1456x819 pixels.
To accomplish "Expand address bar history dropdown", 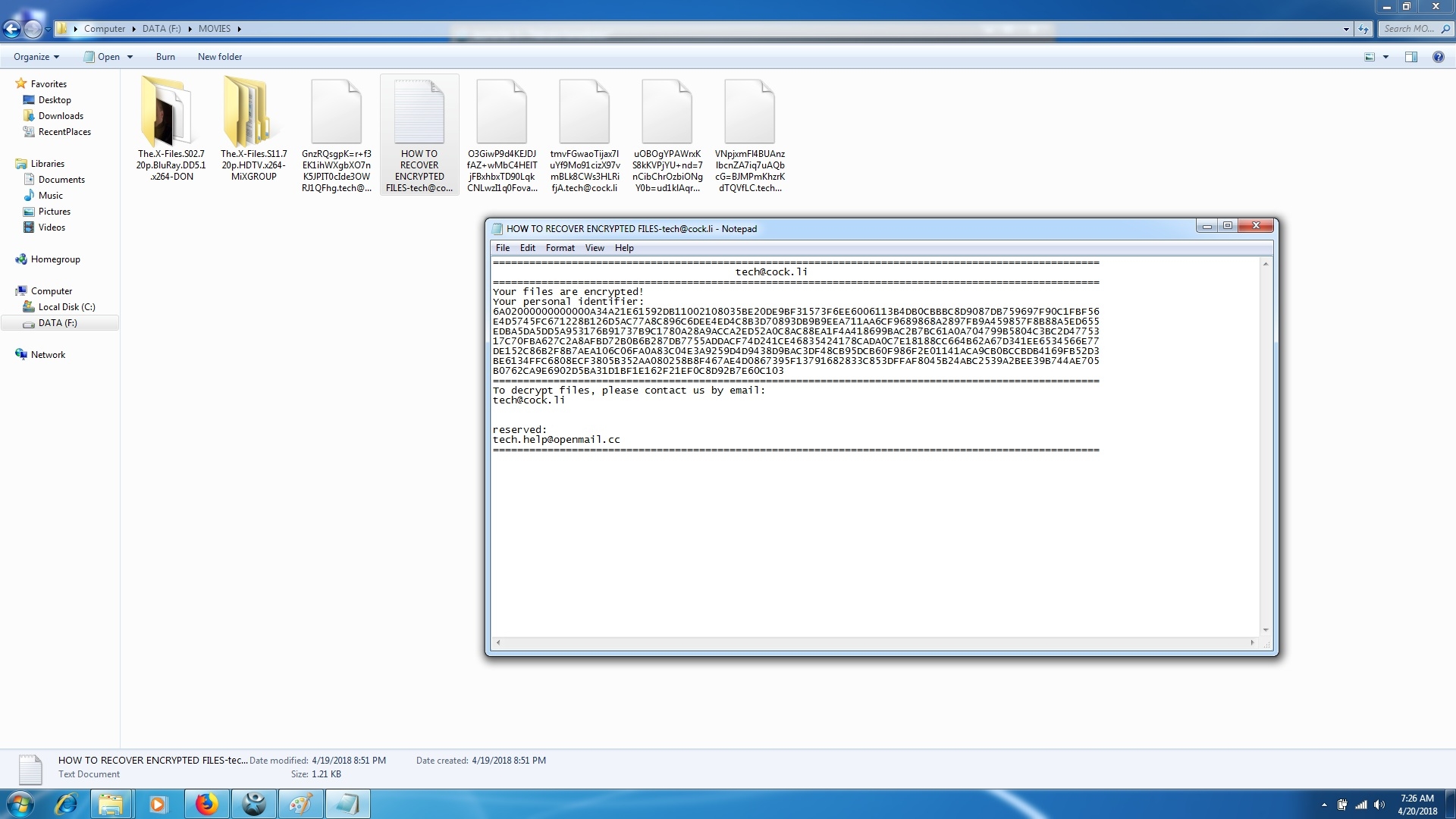I will click(x=1346, y=29).
